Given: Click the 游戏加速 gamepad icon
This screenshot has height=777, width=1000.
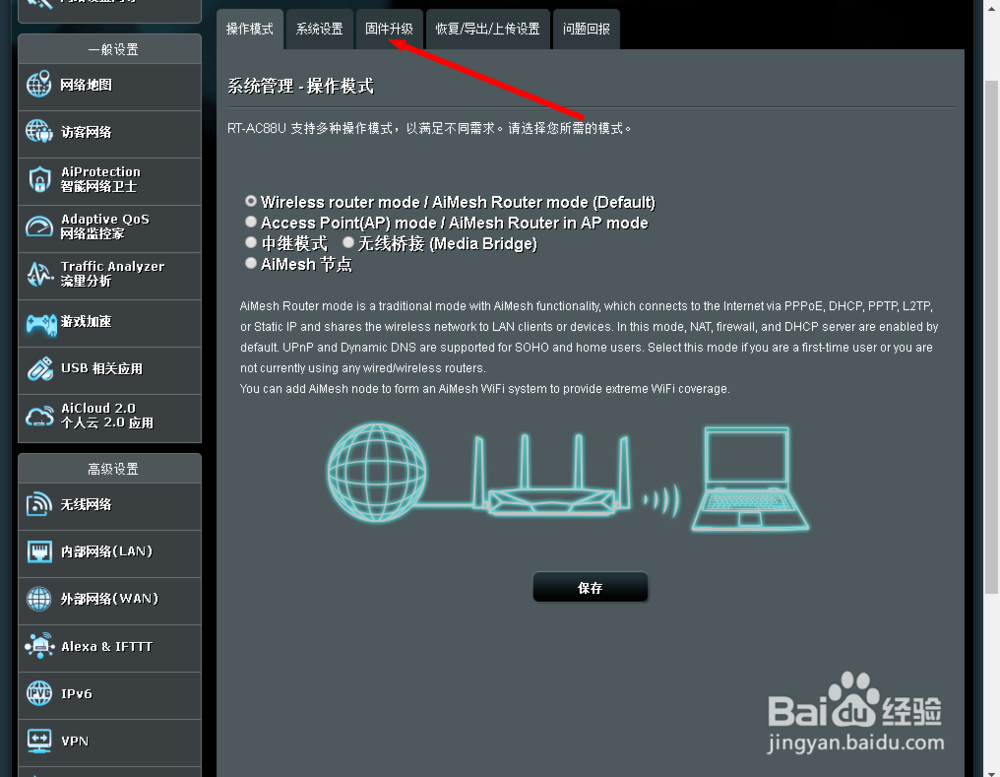Looking at the screenshot, I should [x=40, y=323].
